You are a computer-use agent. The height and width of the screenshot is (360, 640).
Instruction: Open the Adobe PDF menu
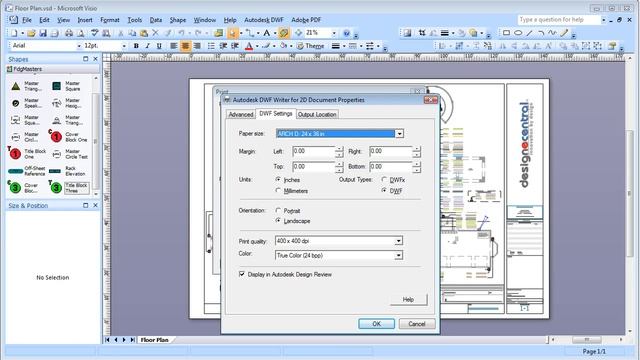[306, 20]
